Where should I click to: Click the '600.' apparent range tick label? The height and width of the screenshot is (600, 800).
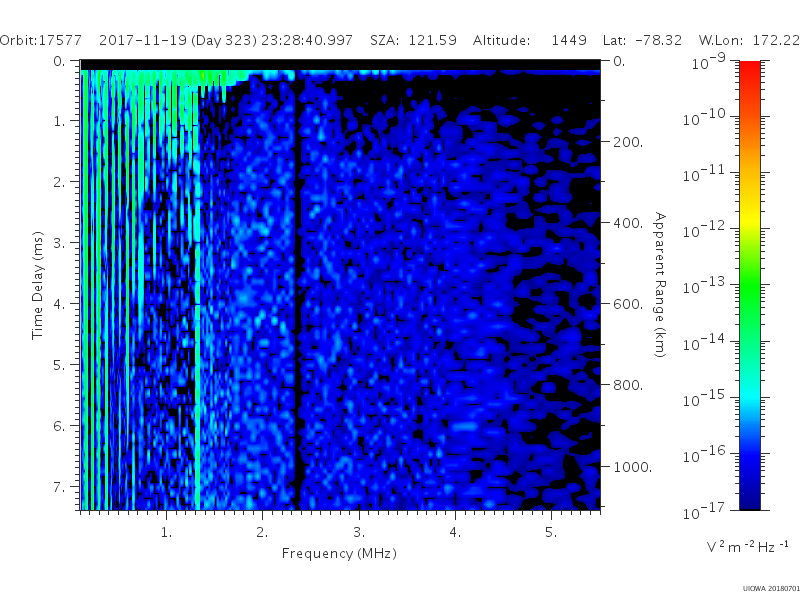click(x=628, y=304)
